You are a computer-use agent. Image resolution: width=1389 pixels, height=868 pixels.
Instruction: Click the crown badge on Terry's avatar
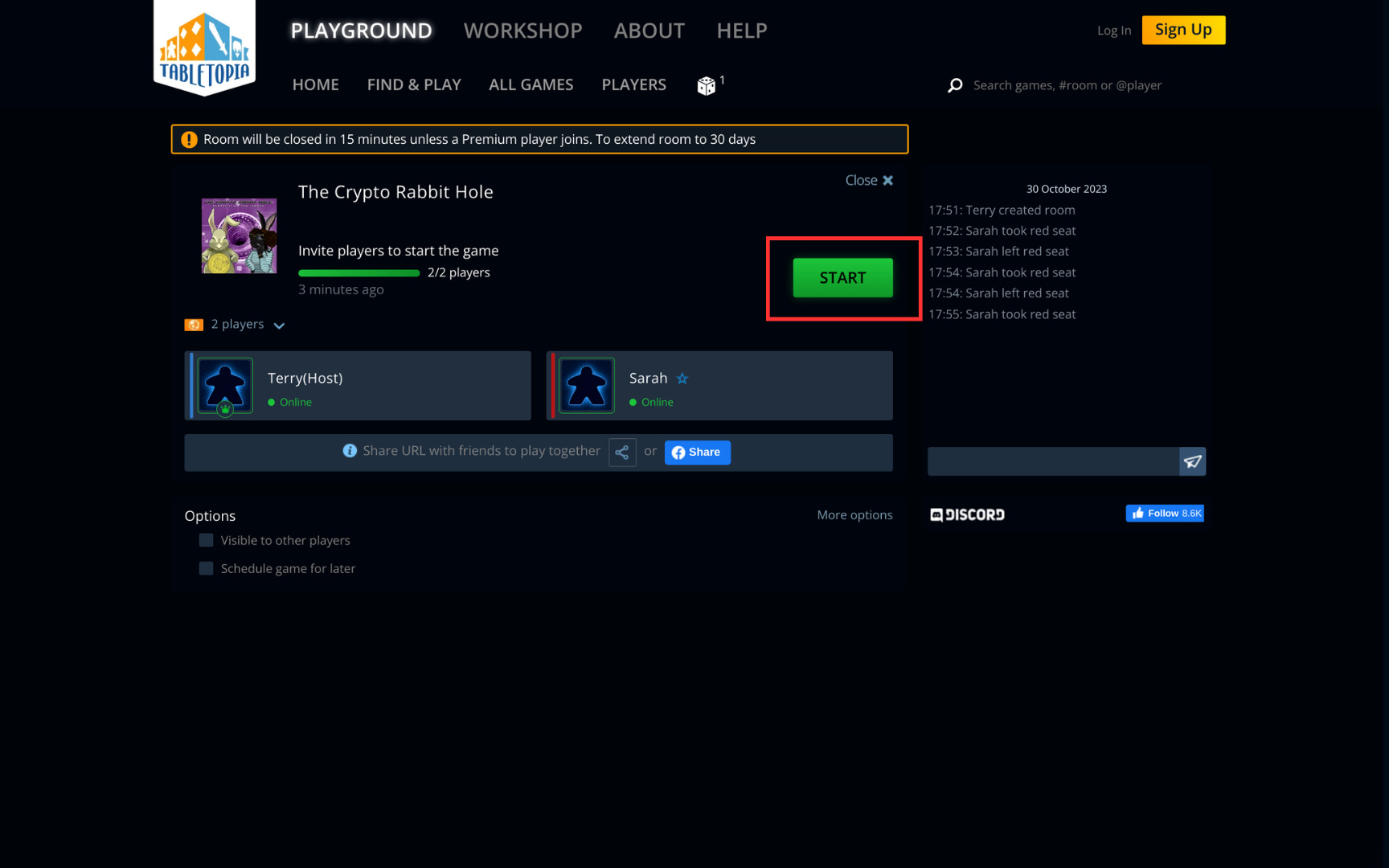[x=226, y=410]
